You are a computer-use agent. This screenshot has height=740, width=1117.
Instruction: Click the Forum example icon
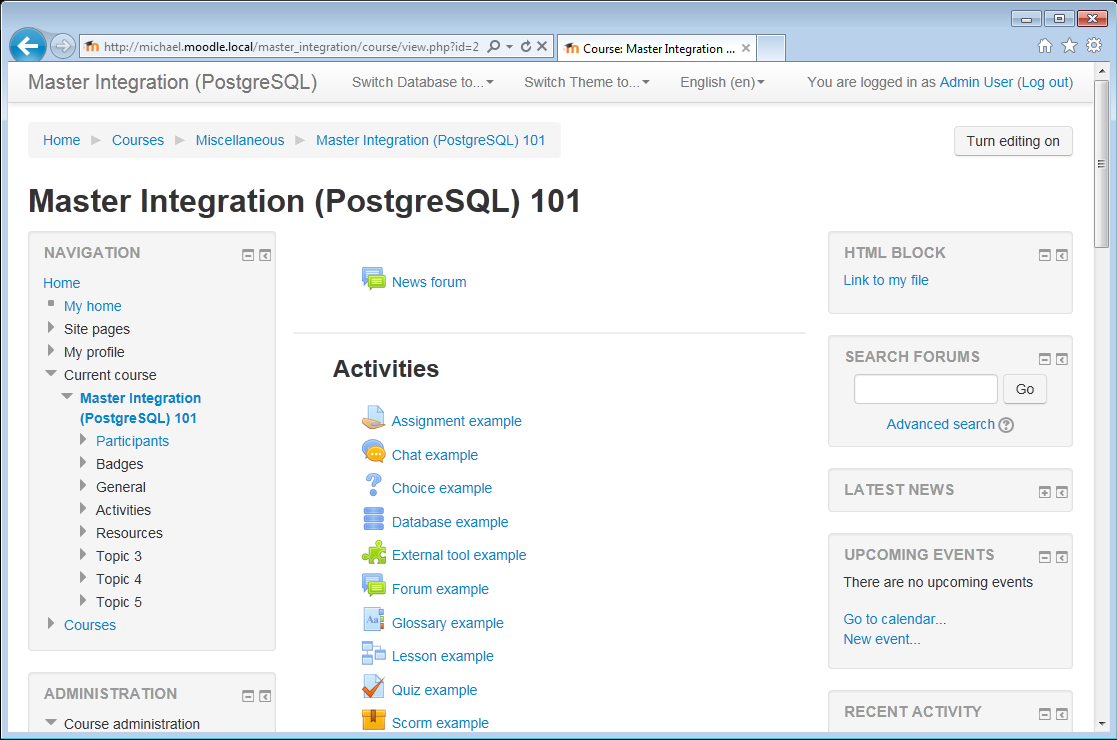373,585
